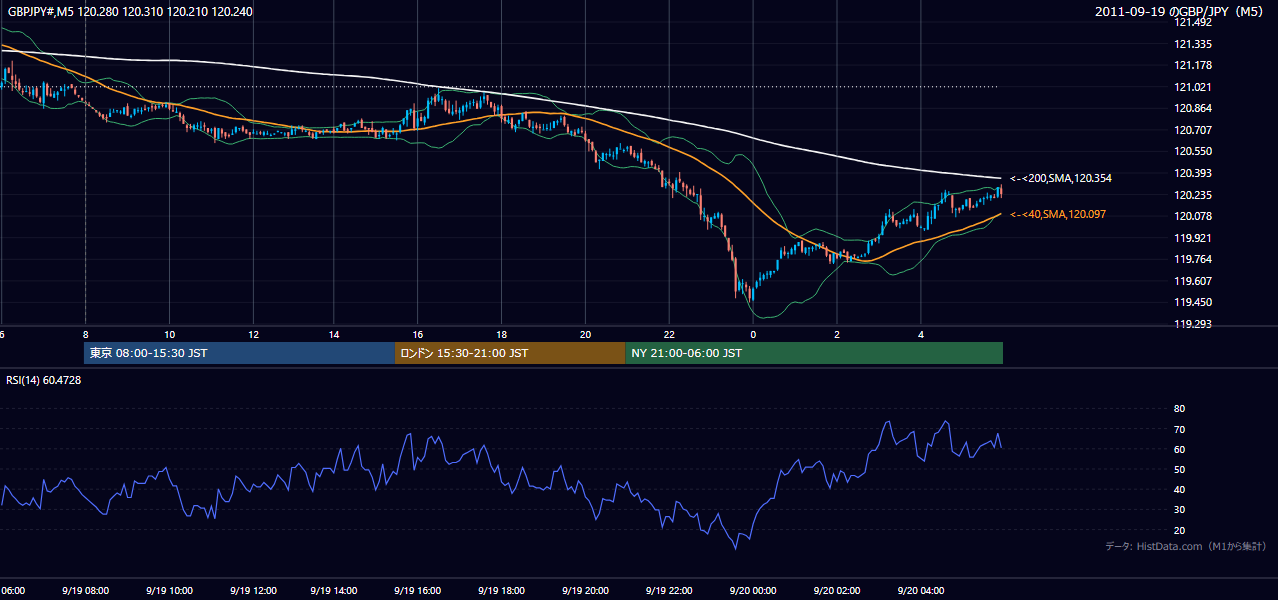Click the HistData.com data source credit
Screen dimensions: 1278x600
tap(1185, 546)
